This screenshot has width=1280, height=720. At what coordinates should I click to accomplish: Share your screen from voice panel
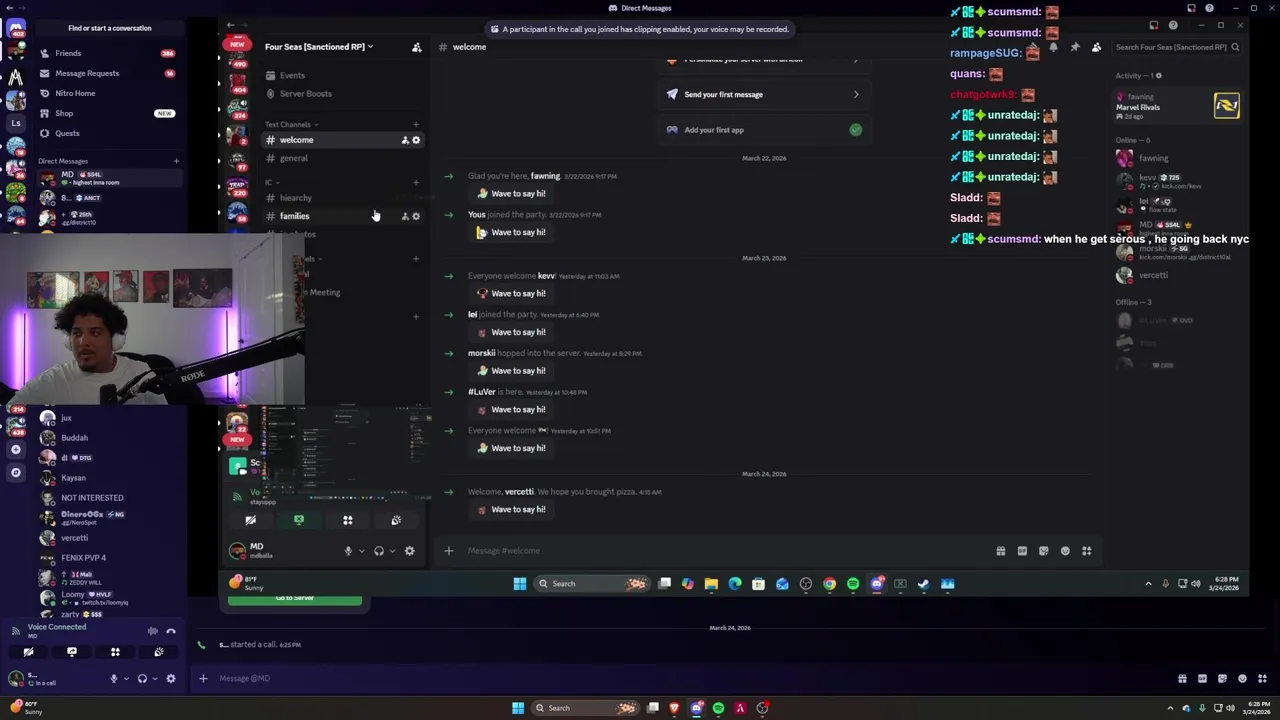coord(72,652)
